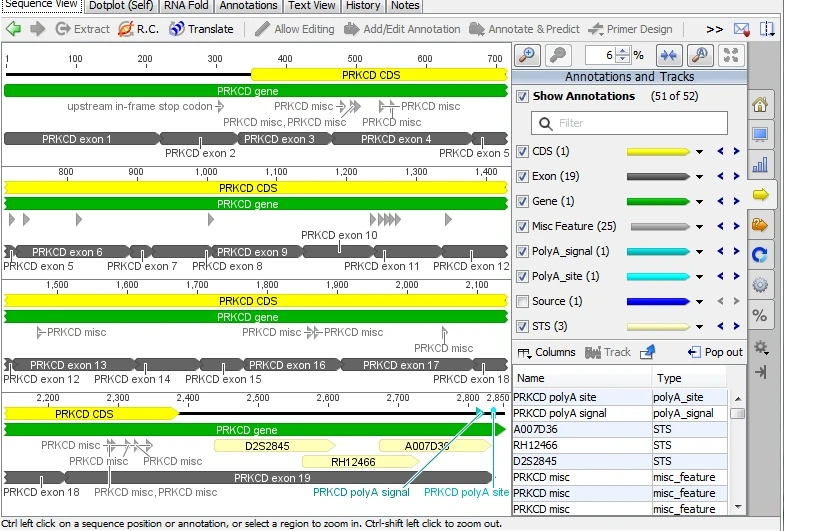Click the Translate toolbar button
This screenshot has width=819, height=531.
[201, 29]
